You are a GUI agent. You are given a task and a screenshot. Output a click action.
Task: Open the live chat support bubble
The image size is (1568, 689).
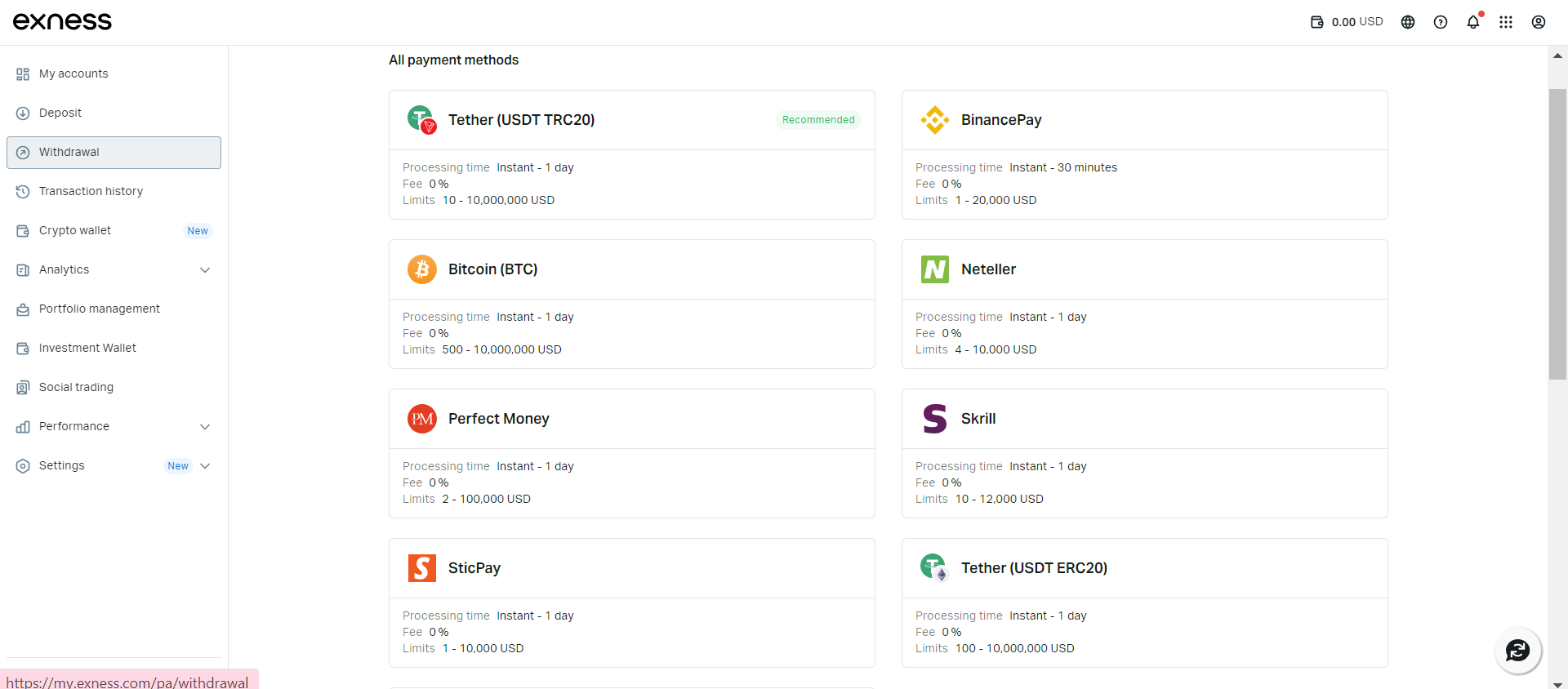coord(1518,651)
